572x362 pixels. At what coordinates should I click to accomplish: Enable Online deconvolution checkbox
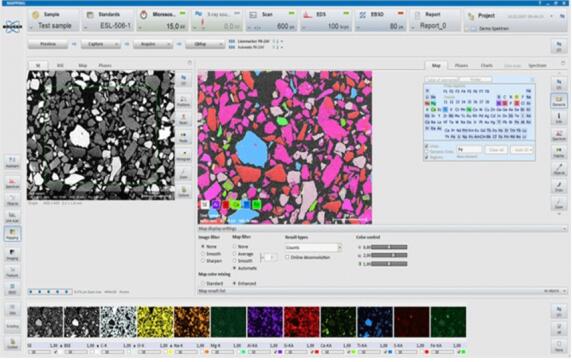[x=287, y=257]
